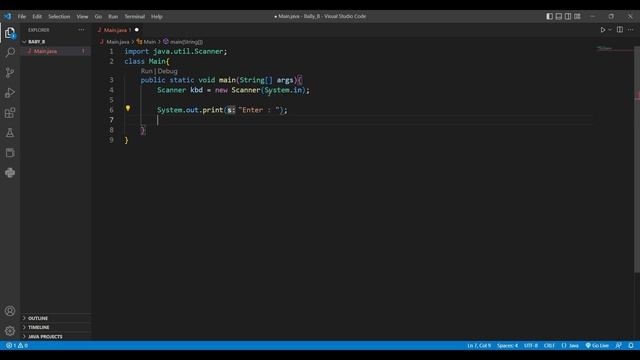The image size is (640, 360).
Task: Click Main.java in breadcrumb
Action: [x=118, y=42]
